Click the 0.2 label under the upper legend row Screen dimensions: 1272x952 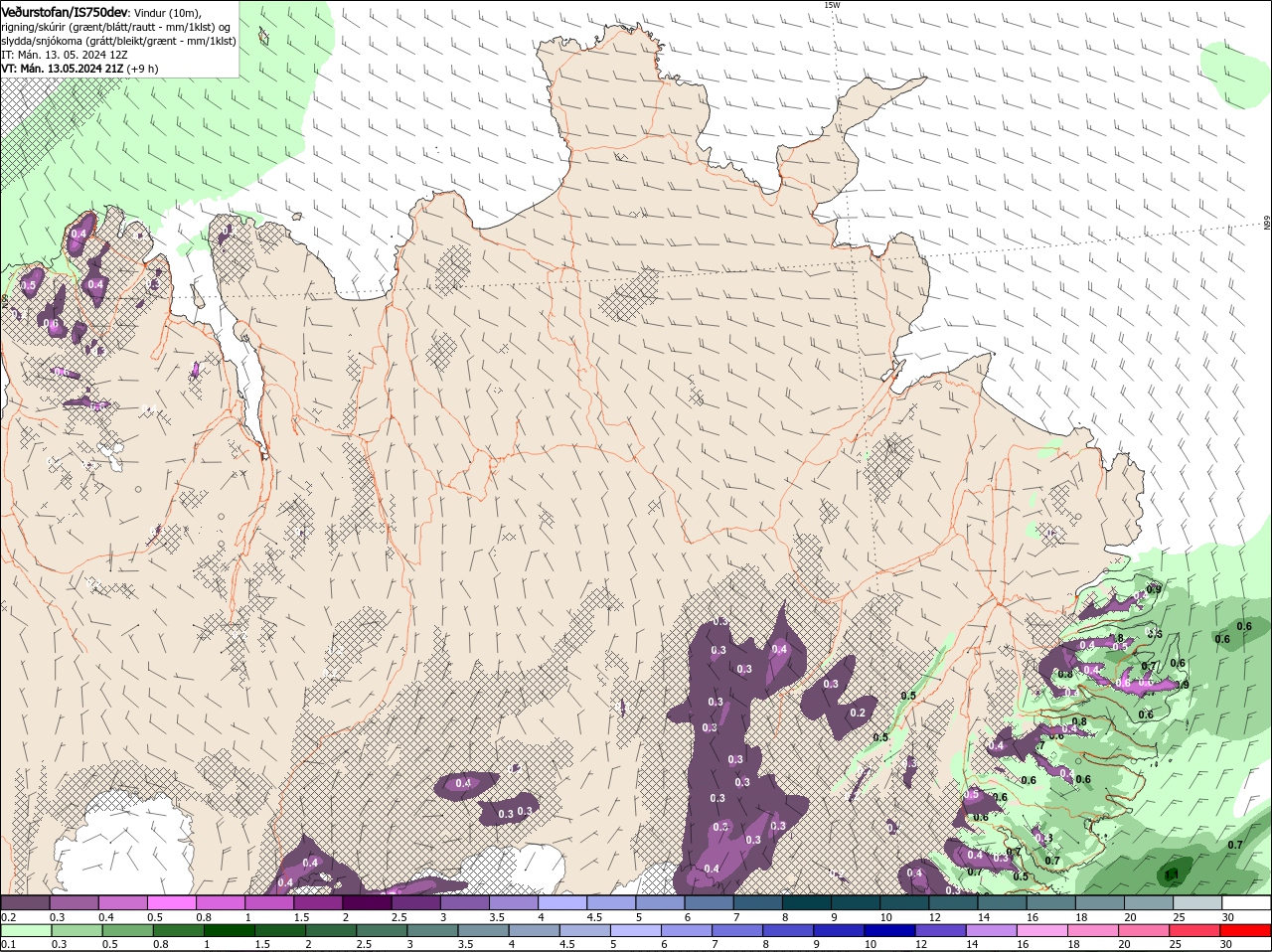point(8,917)
